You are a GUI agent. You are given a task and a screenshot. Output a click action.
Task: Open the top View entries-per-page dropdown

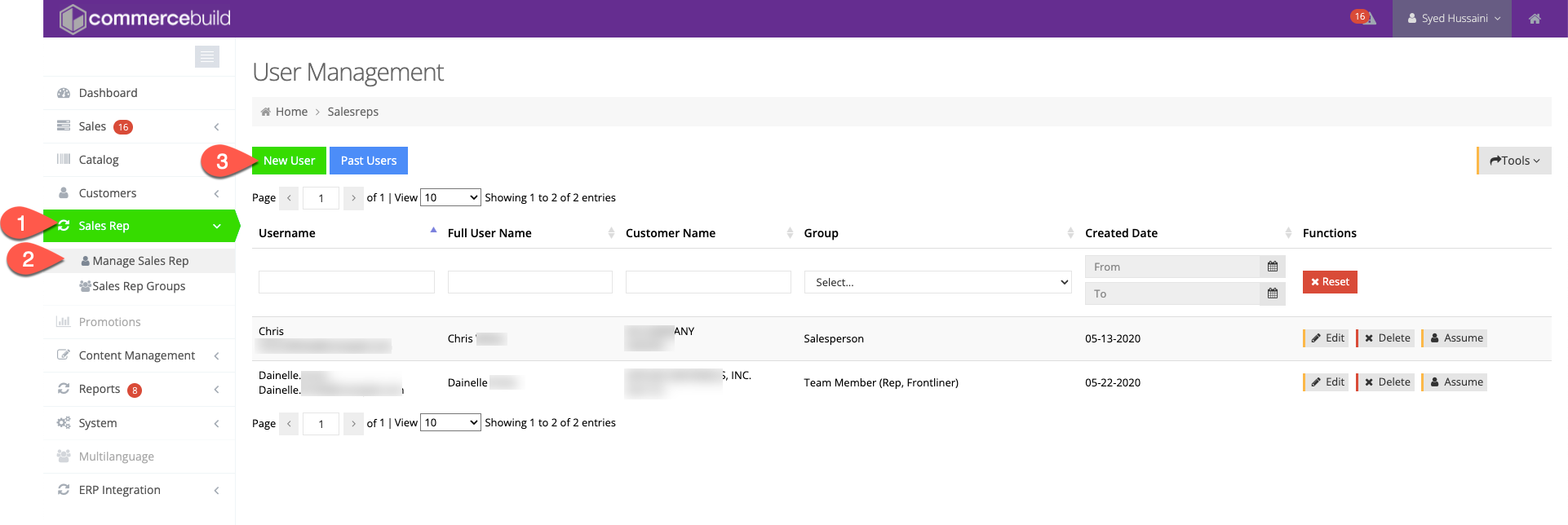(x=450, y=197)
